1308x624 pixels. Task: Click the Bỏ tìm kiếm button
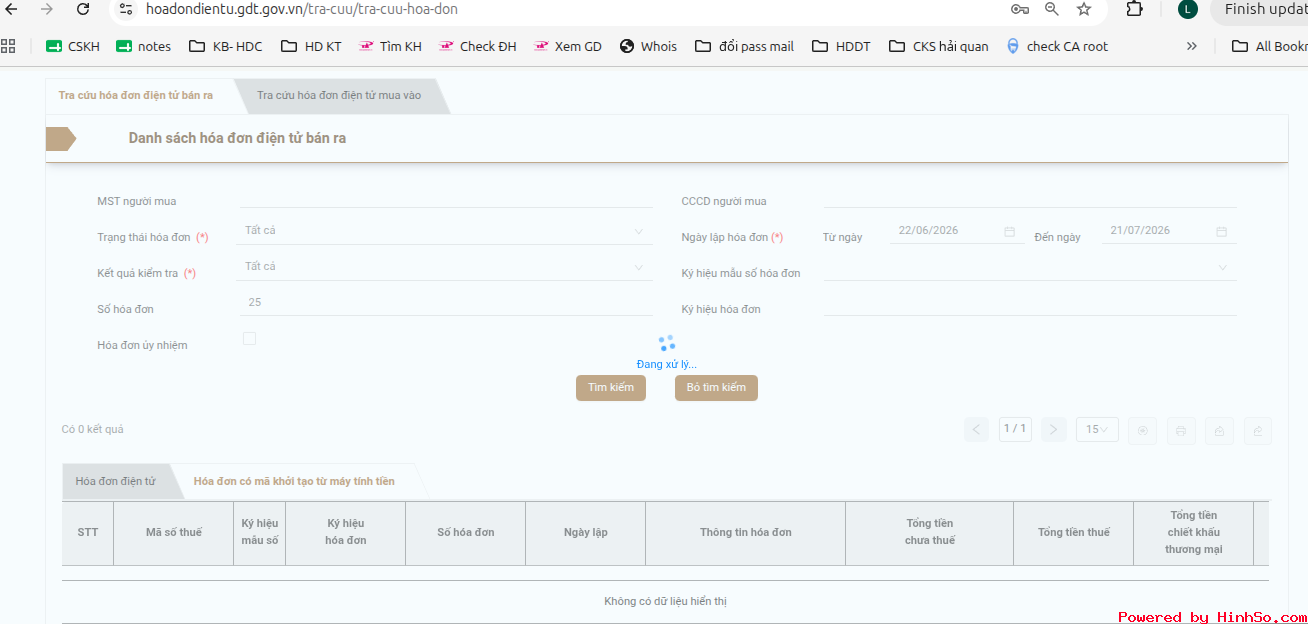pos(716,388)
